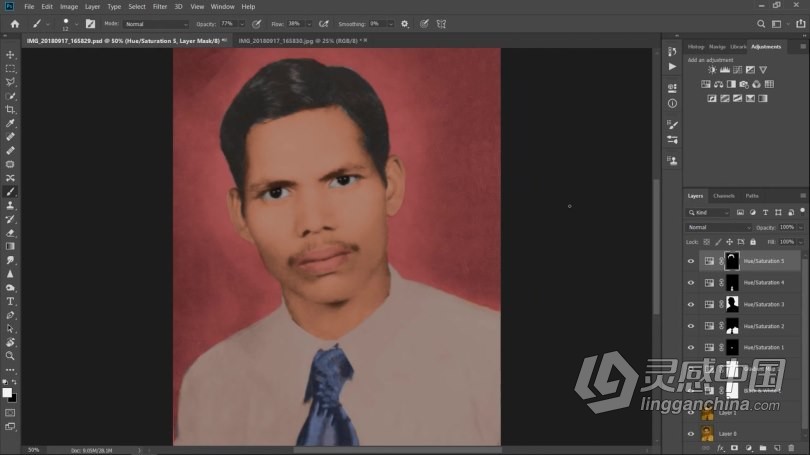Hide the Hue/Saturation 2 layer

(x=691, y=326)
